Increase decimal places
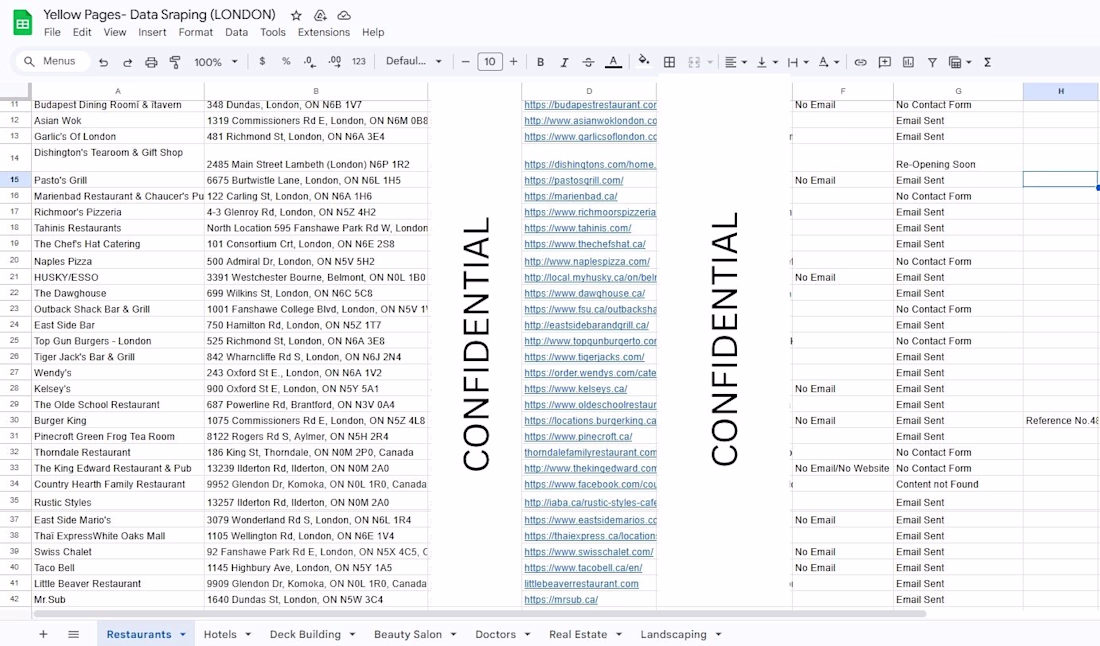 coord(335,62)
